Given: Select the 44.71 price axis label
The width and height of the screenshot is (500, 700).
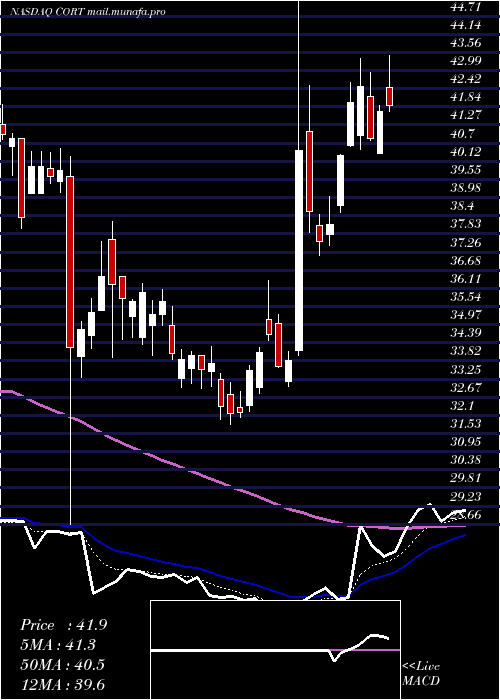Looking at the screenshot, I should point(466,7).
